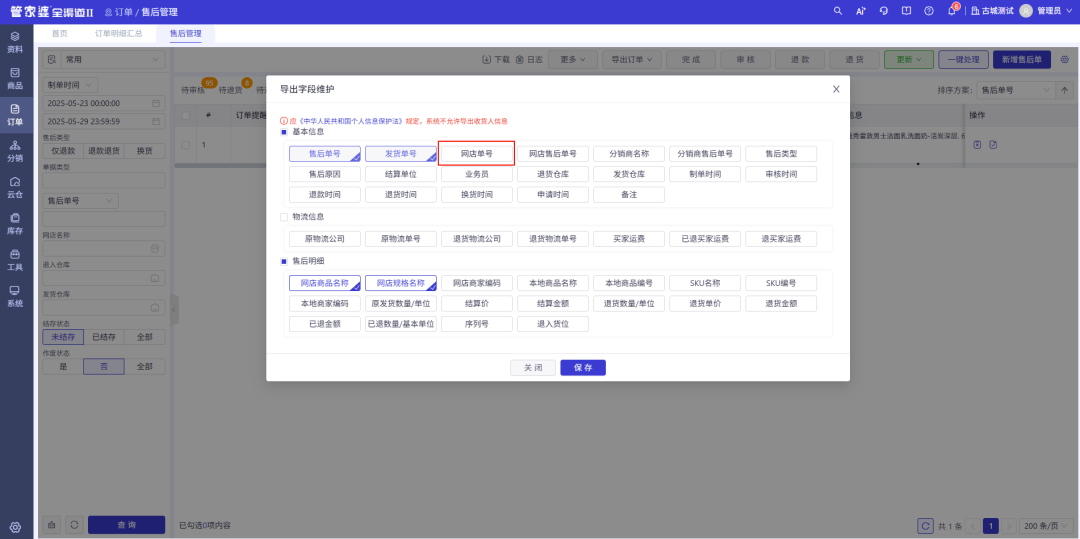1080x539 pixels.
Task: Close the 导出字段维护 dialog with X
Action: coord(836,89)
